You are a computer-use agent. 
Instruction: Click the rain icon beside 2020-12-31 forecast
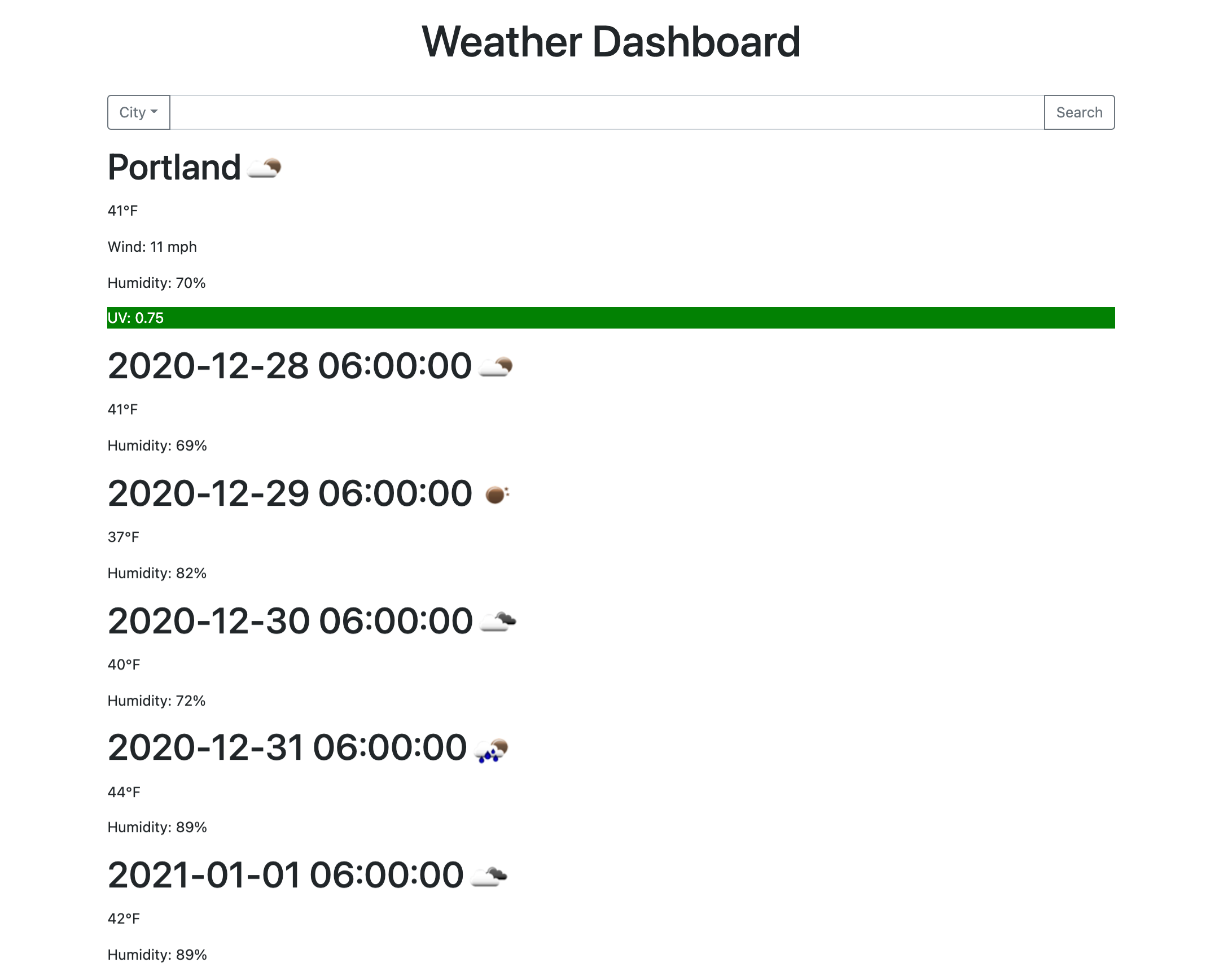(491, 749)
